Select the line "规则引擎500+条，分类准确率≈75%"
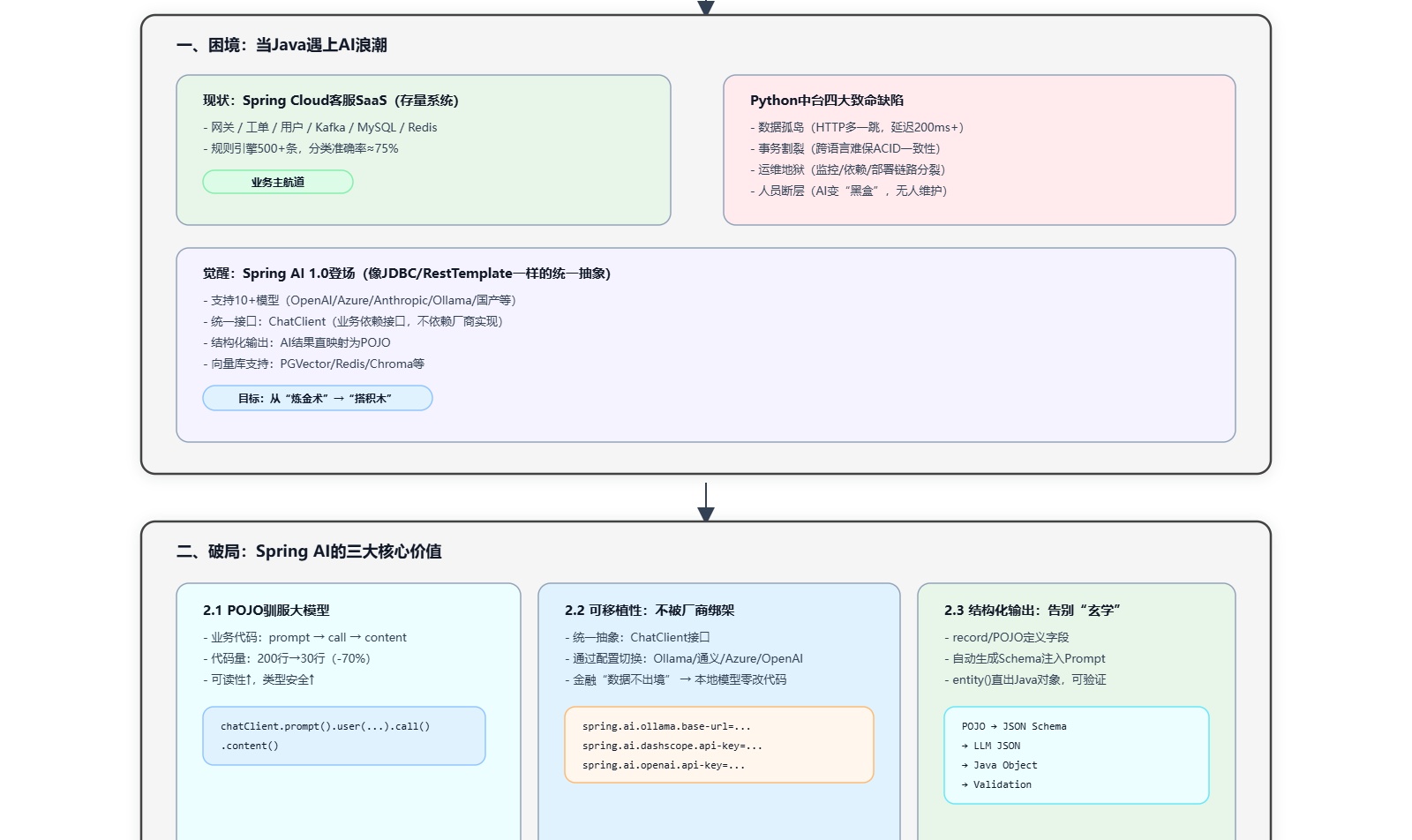Screen dimensions: 1412x840 point(301,148)
